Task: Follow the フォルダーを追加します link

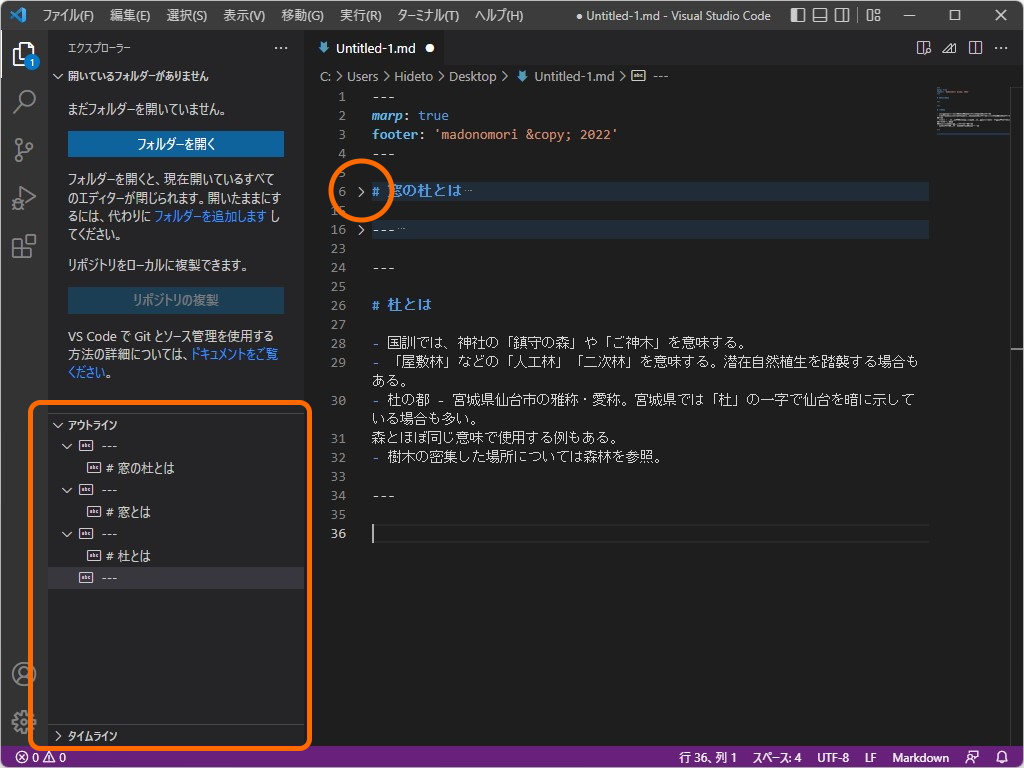Action: tap(210, 216)
